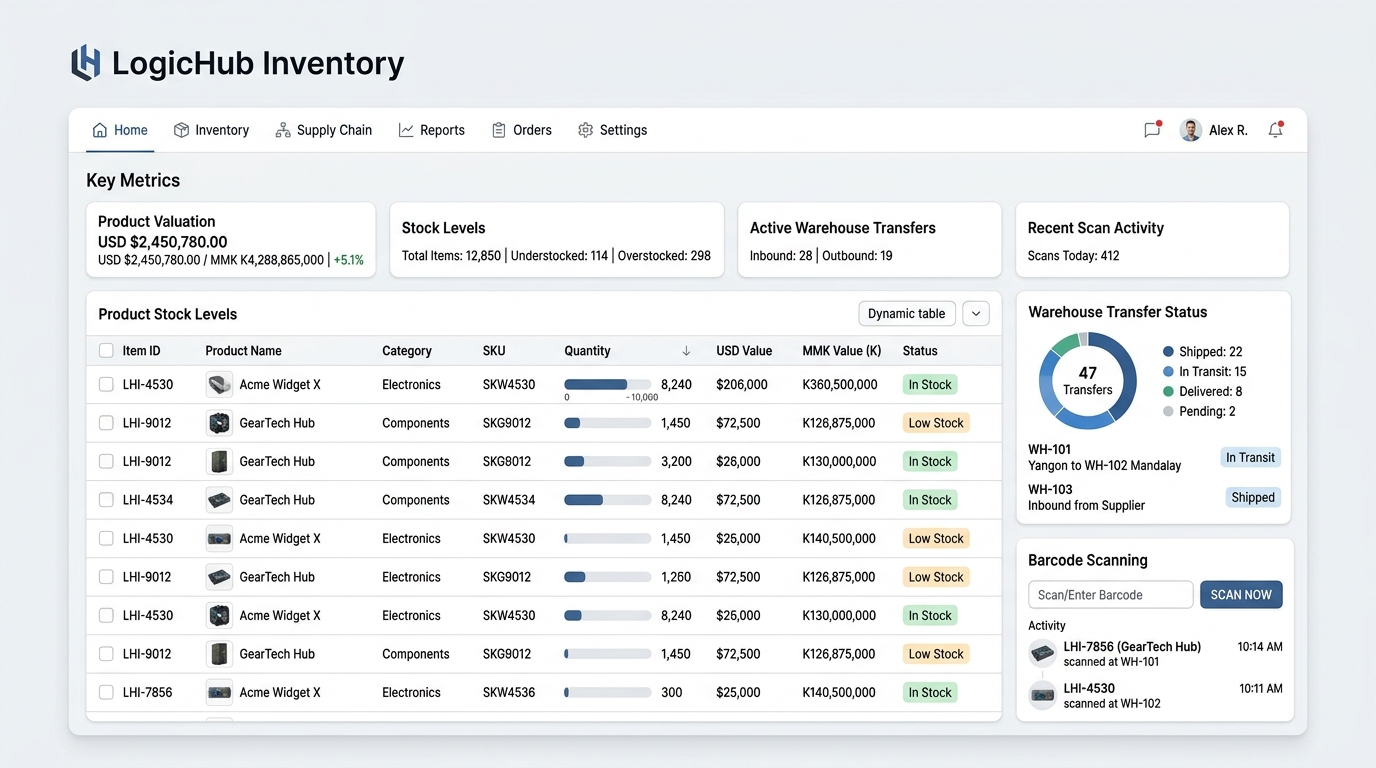Open the Active Warehouse Transfers card
The image size is (1376, 768).
coord(870,240)
